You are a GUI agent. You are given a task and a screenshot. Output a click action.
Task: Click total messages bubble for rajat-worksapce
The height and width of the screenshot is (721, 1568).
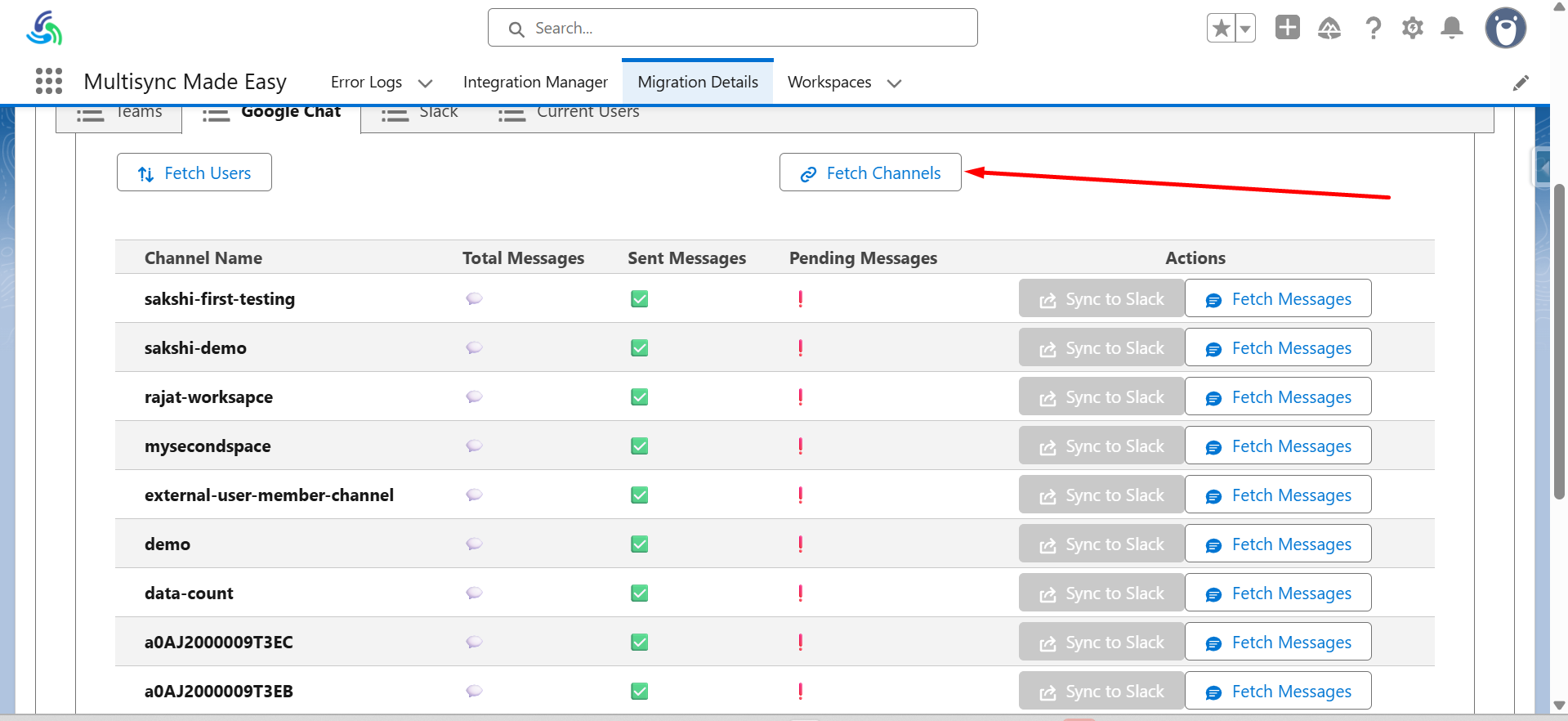[474, 396]
